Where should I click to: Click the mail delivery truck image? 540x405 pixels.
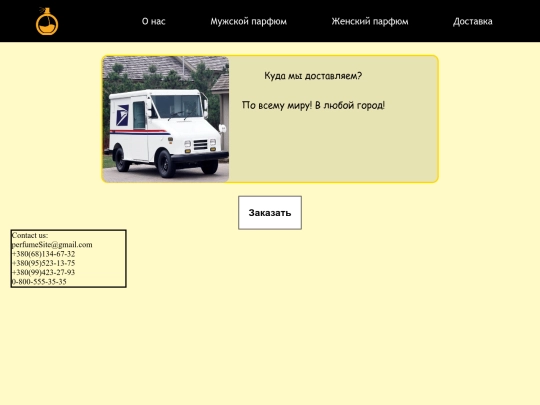pyautogui.click(x=166, y=119)
